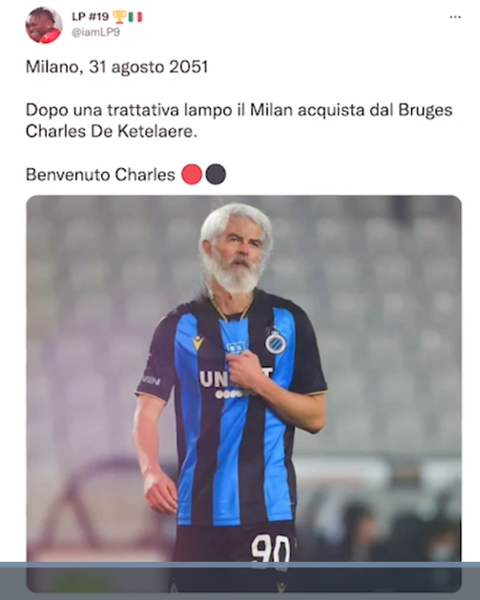Viewport: 480px width, 600px height.
Task: Select the "Benvenuto Charles" text
Action: 100,175
